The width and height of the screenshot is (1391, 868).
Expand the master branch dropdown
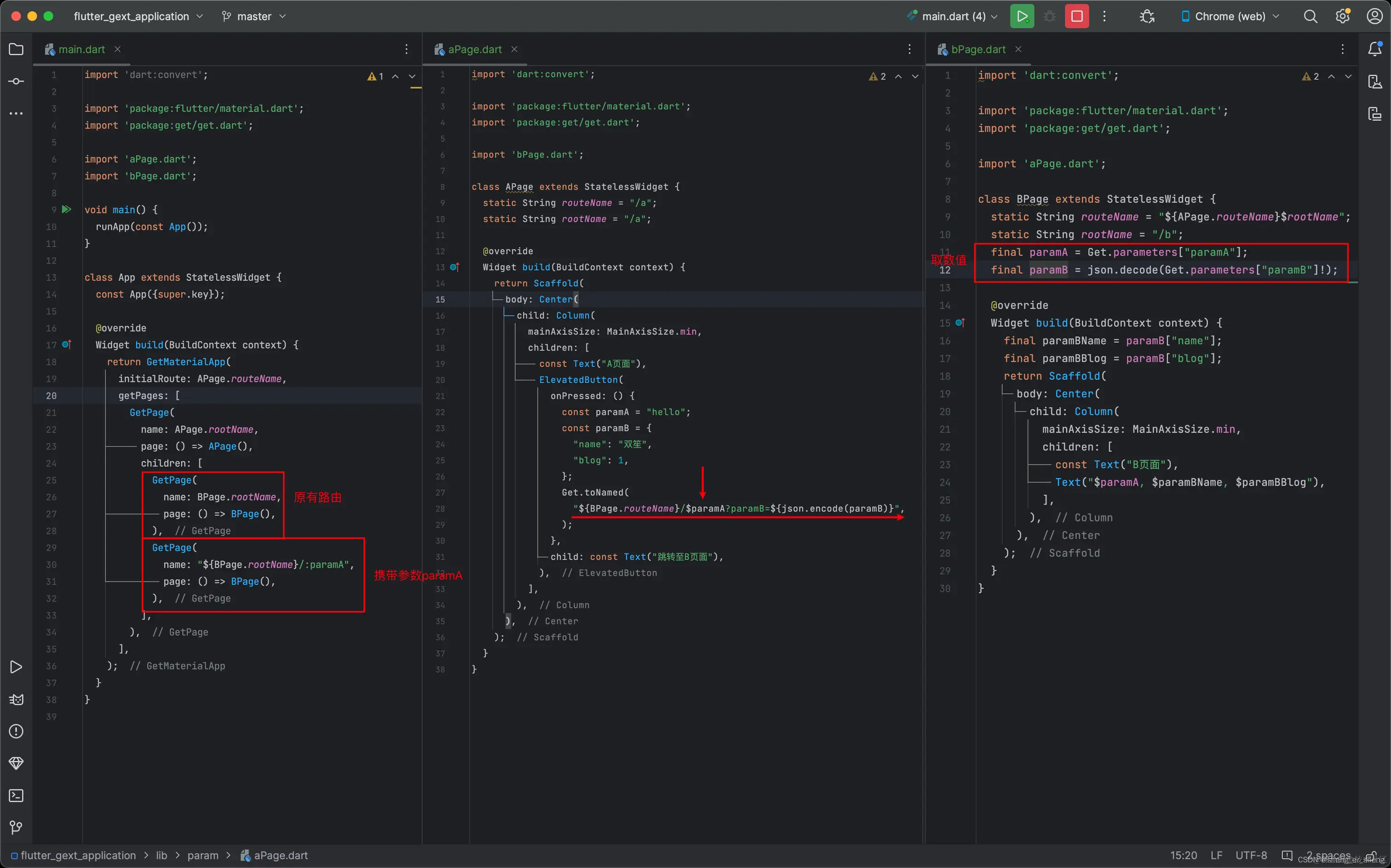(254, 16)
